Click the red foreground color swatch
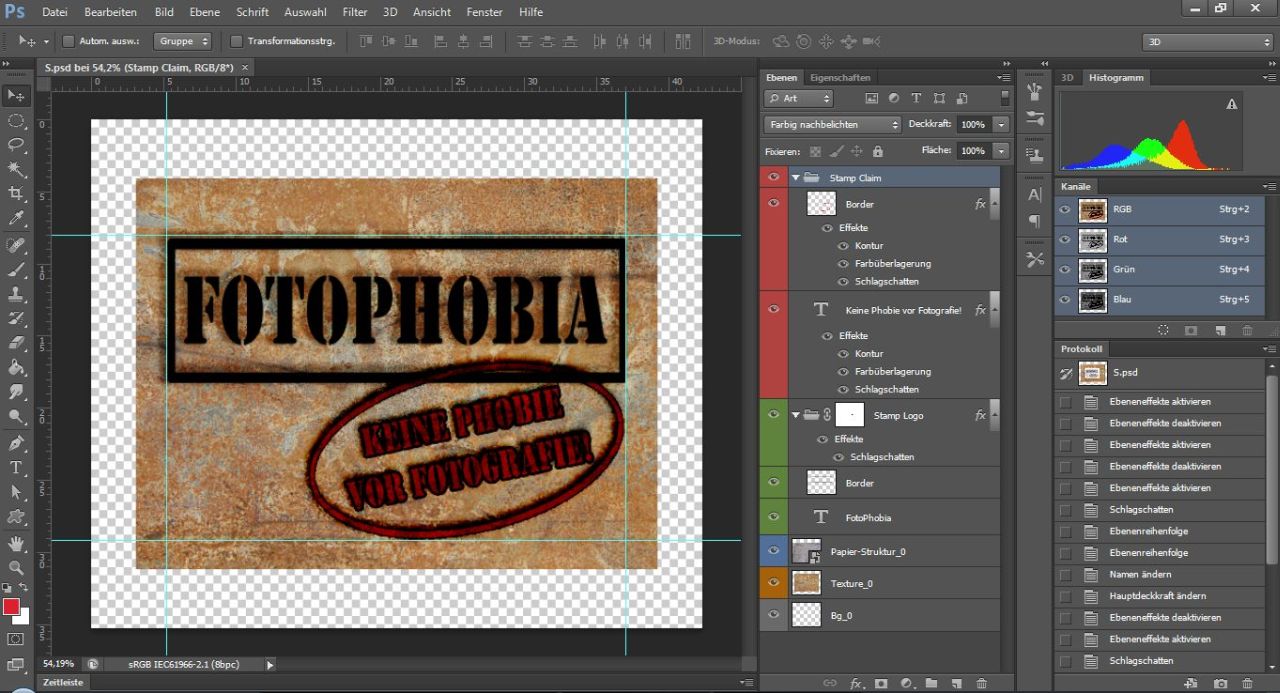Image resolution: width=1280 pixels, height=693 pixels. [11, 606]
